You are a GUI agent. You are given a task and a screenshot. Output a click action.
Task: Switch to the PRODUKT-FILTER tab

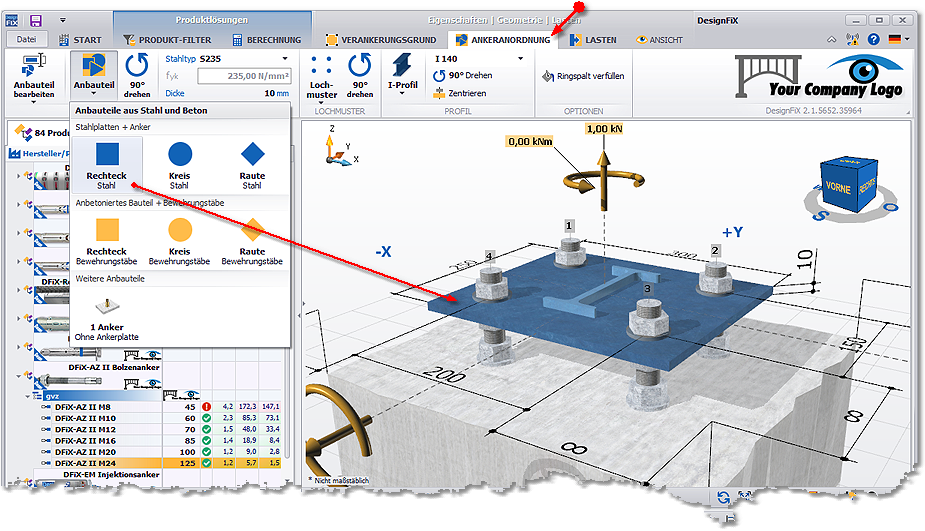click(x=167, y=40)
